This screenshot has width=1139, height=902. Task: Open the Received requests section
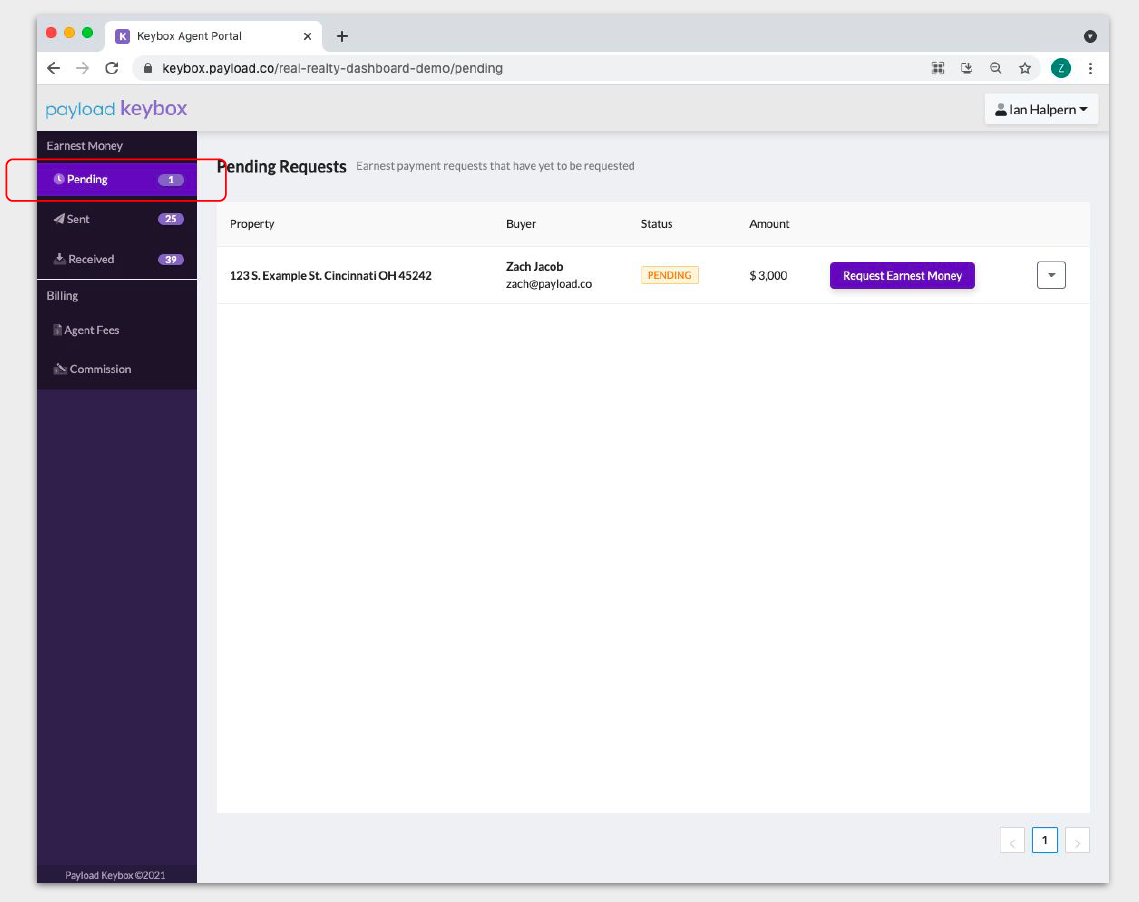click(x=90, y=258)
